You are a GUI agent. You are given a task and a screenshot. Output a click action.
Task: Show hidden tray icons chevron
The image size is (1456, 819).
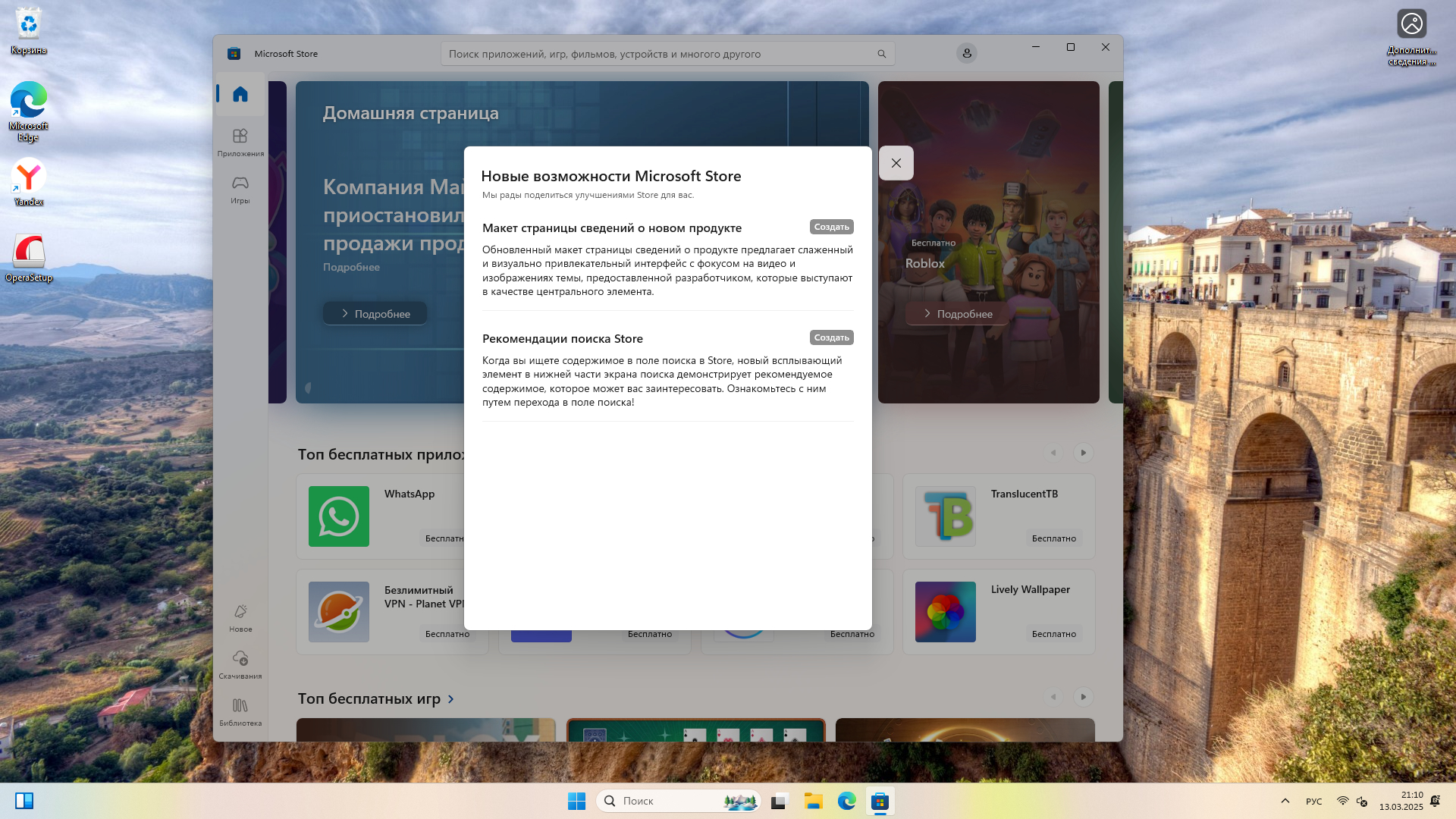1285,801
